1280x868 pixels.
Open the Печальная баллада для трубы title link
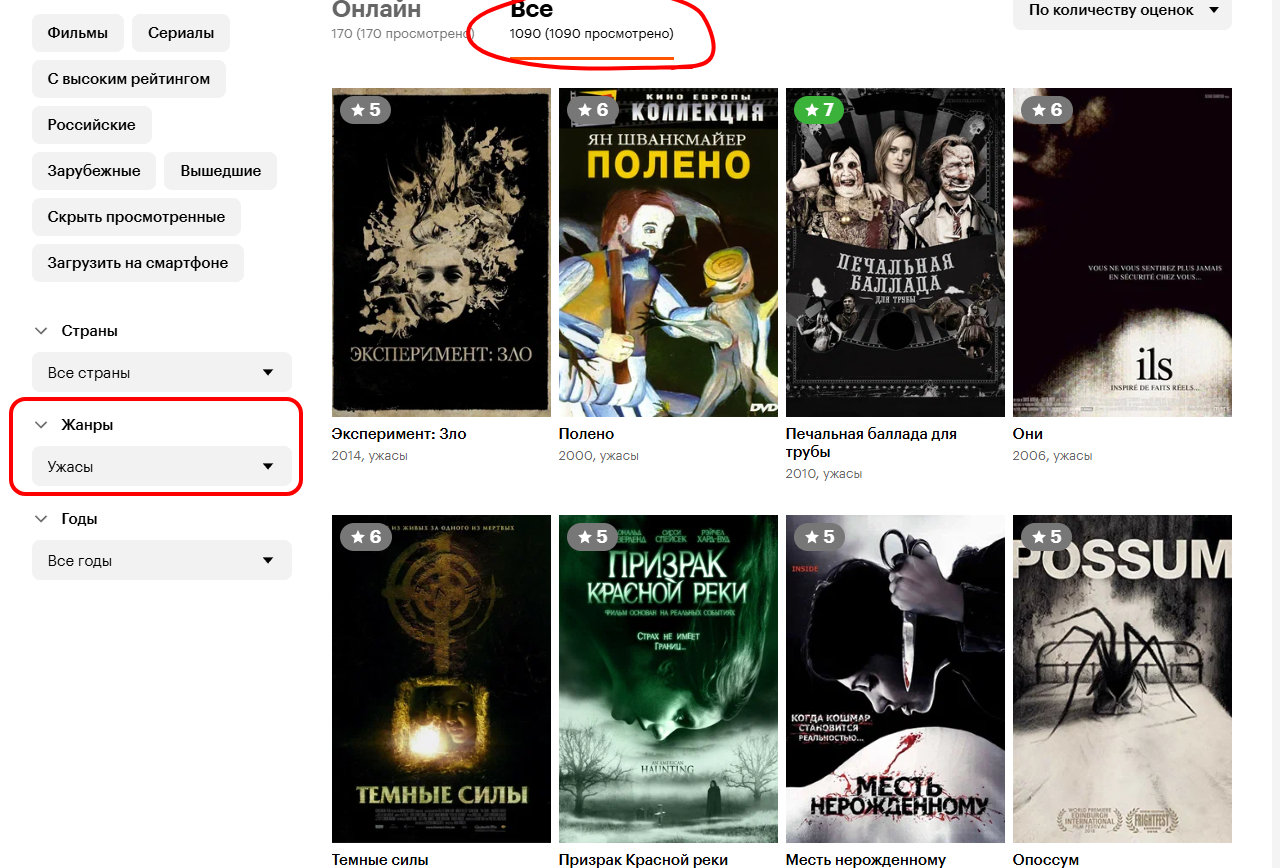(871, 443)
